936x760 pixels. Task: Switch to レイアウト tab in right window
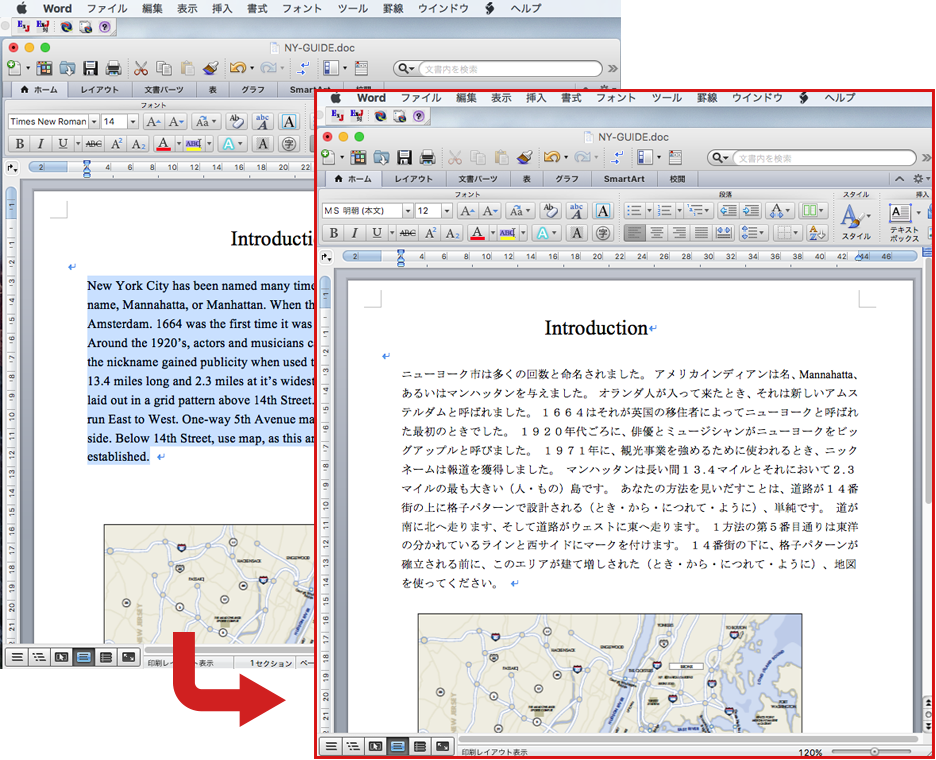pos(413,179)
